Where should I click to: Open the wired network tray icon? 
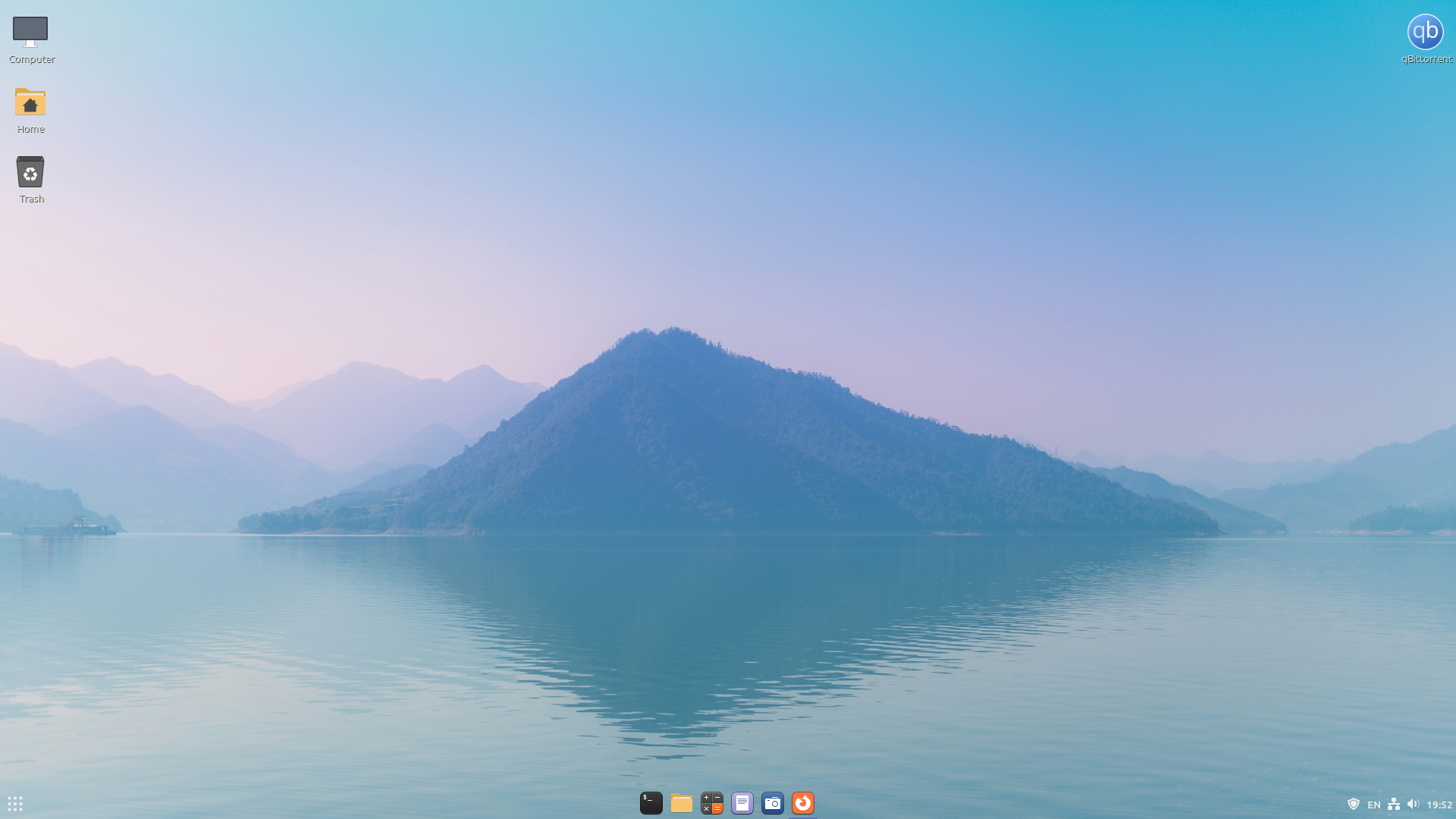[1394, 804]
